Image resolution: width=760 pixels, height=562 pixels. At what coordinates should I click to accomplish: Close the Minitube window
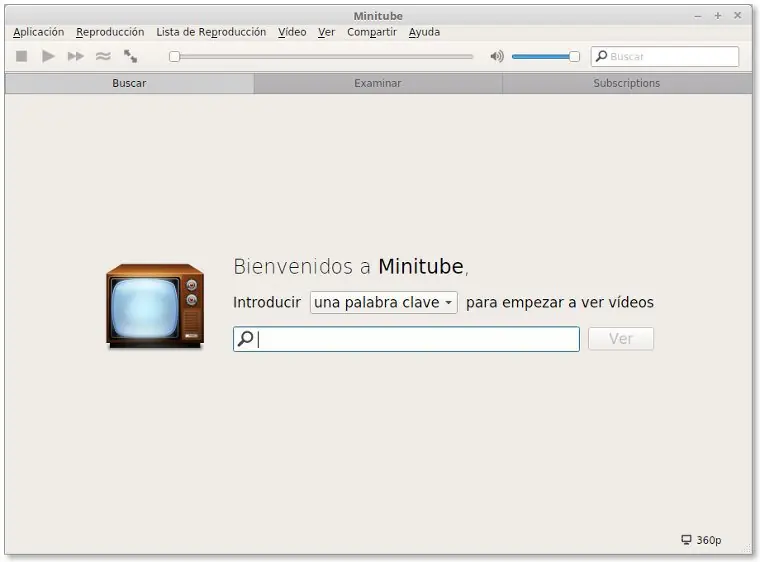click(738, 16)
